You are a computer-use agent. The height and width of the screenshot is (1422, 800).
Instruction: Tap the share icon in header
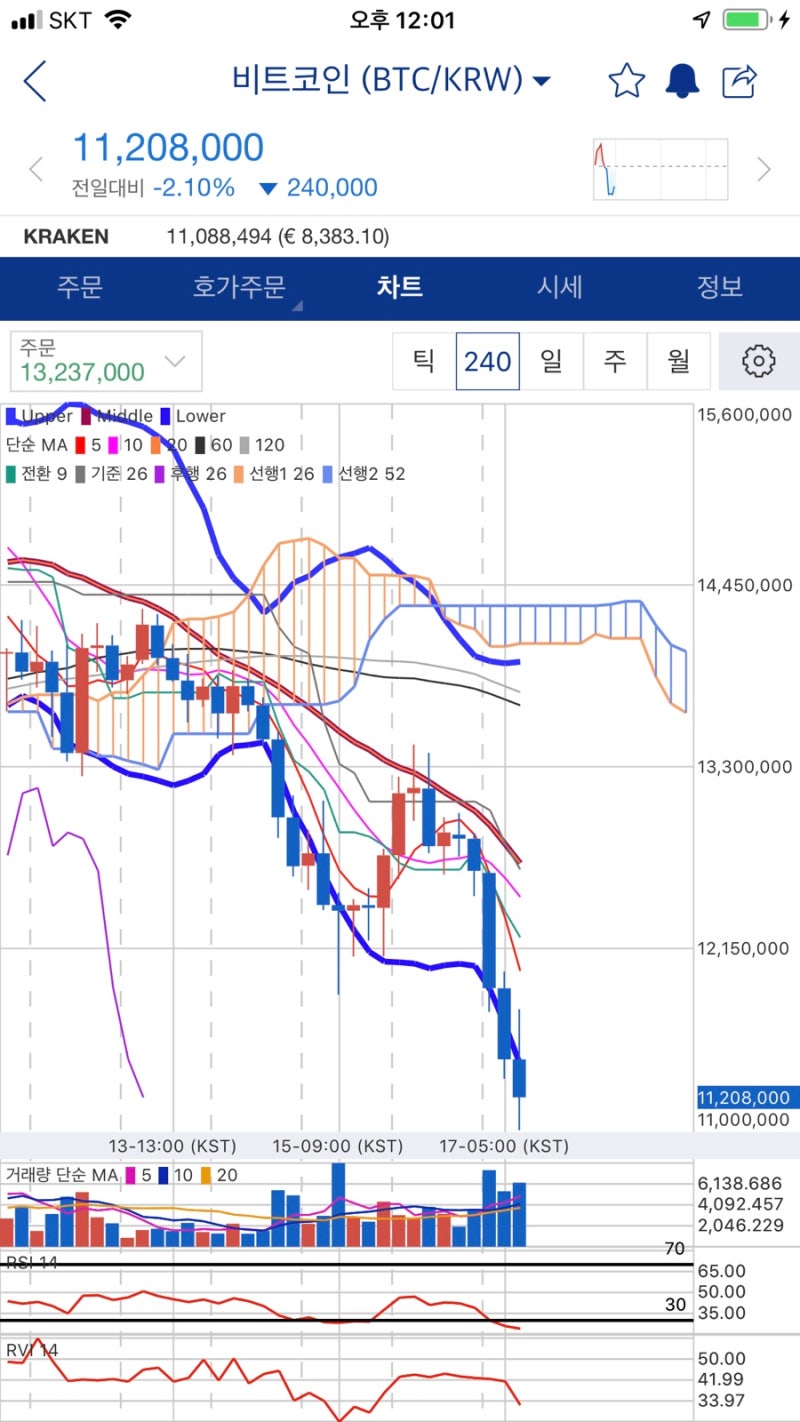(x=739, y=80)
